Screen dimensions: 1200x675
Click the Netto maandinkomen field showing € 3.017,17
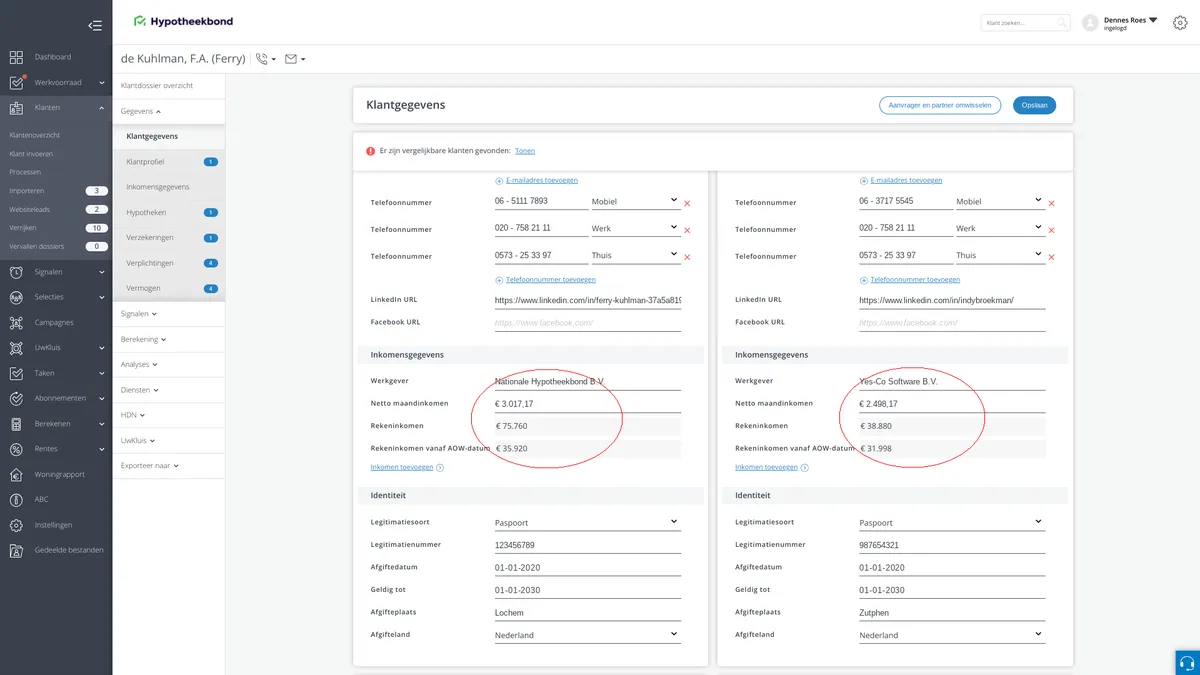[587, 404]
